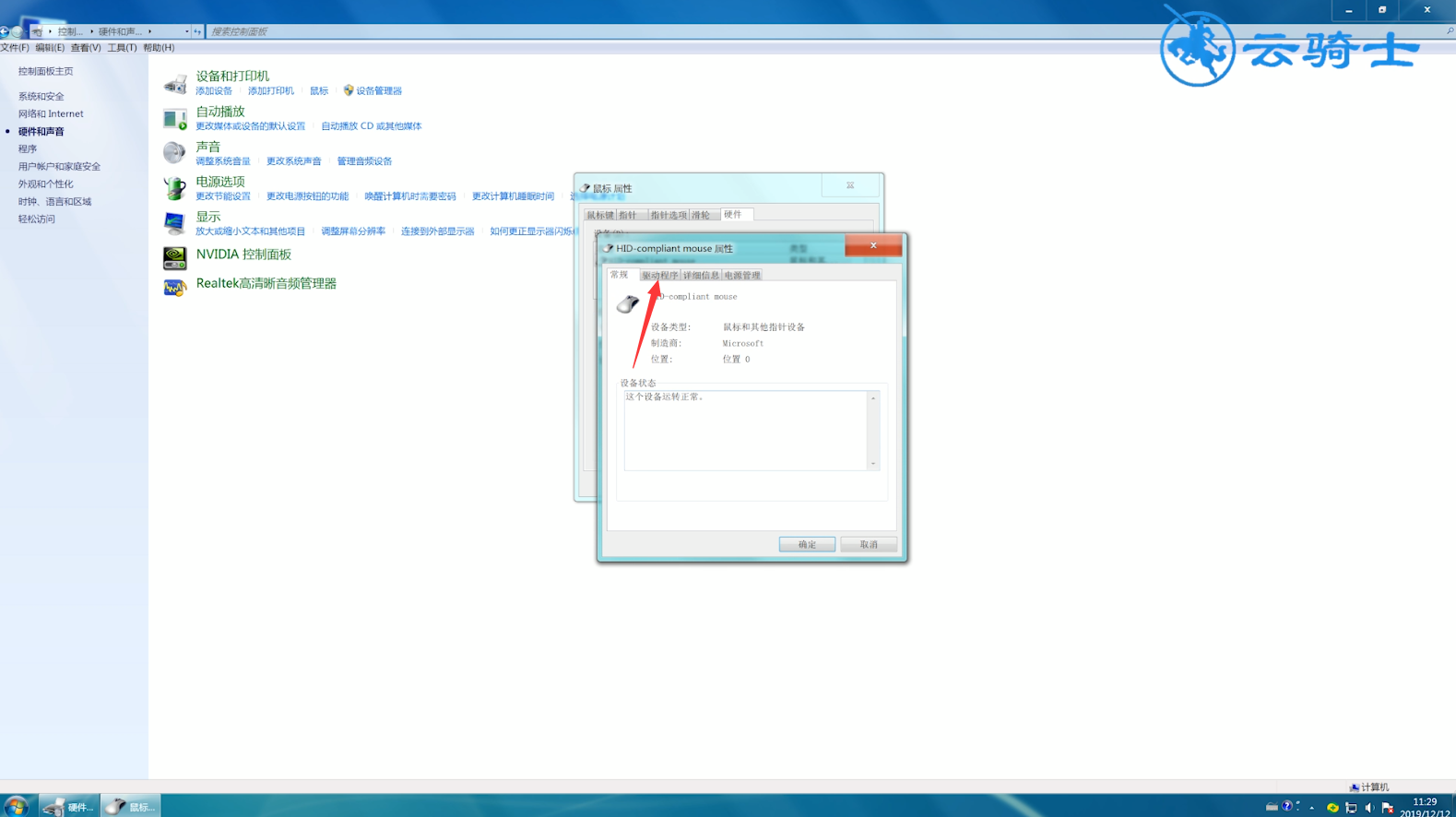This screenshot has width=1456, height=817.
Task: Open the 帮助(H) menu
Action: coord(159,48)
